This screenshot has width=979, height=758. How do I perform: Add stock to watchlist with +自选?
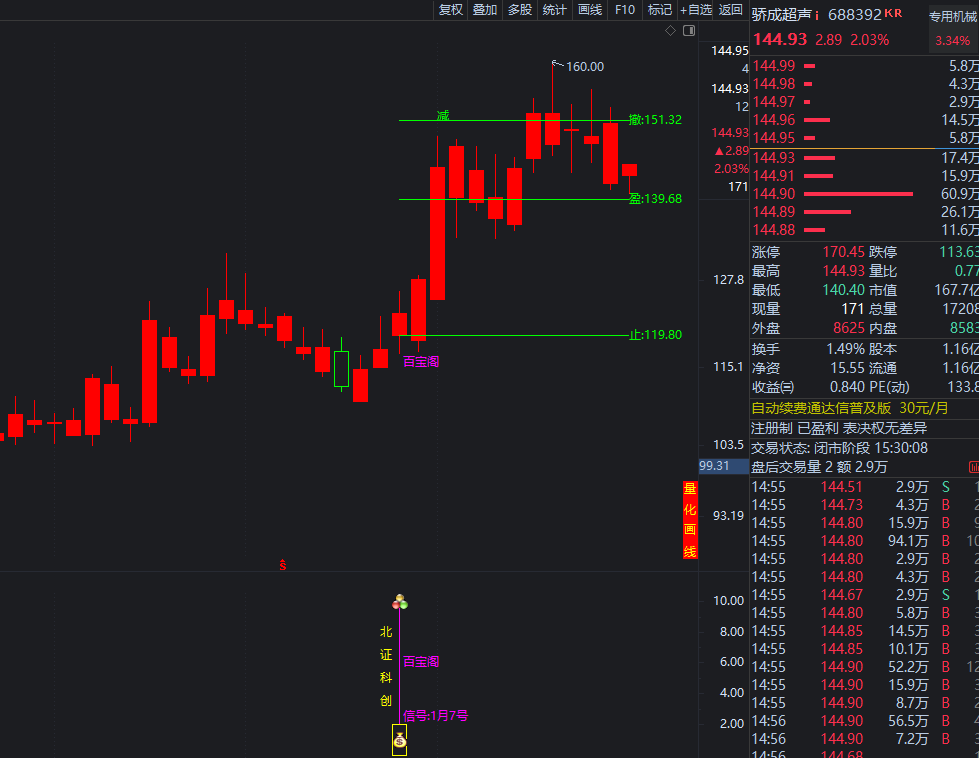696,10
